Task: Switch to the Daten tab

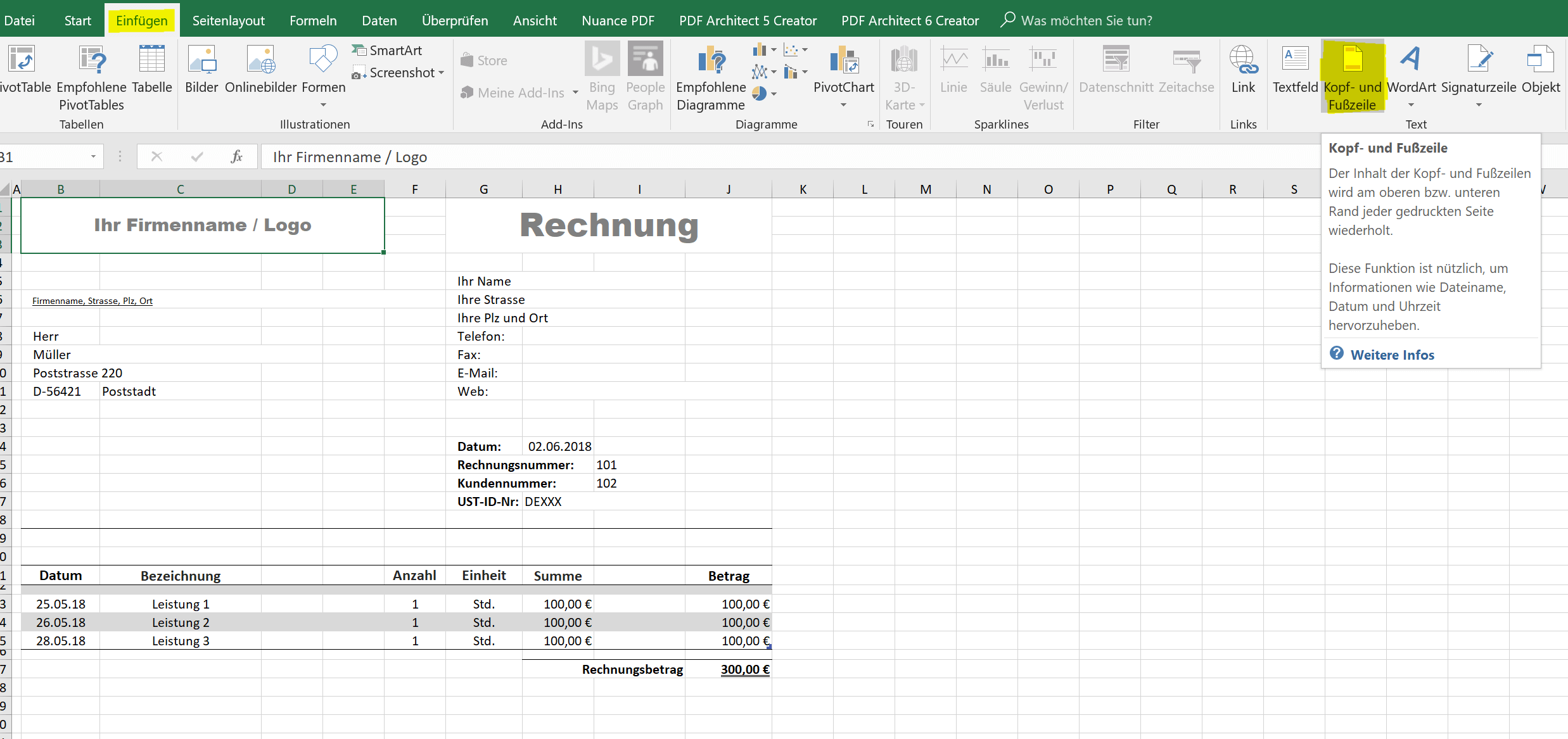Action: pyautogui.click(x=379, y=20)
